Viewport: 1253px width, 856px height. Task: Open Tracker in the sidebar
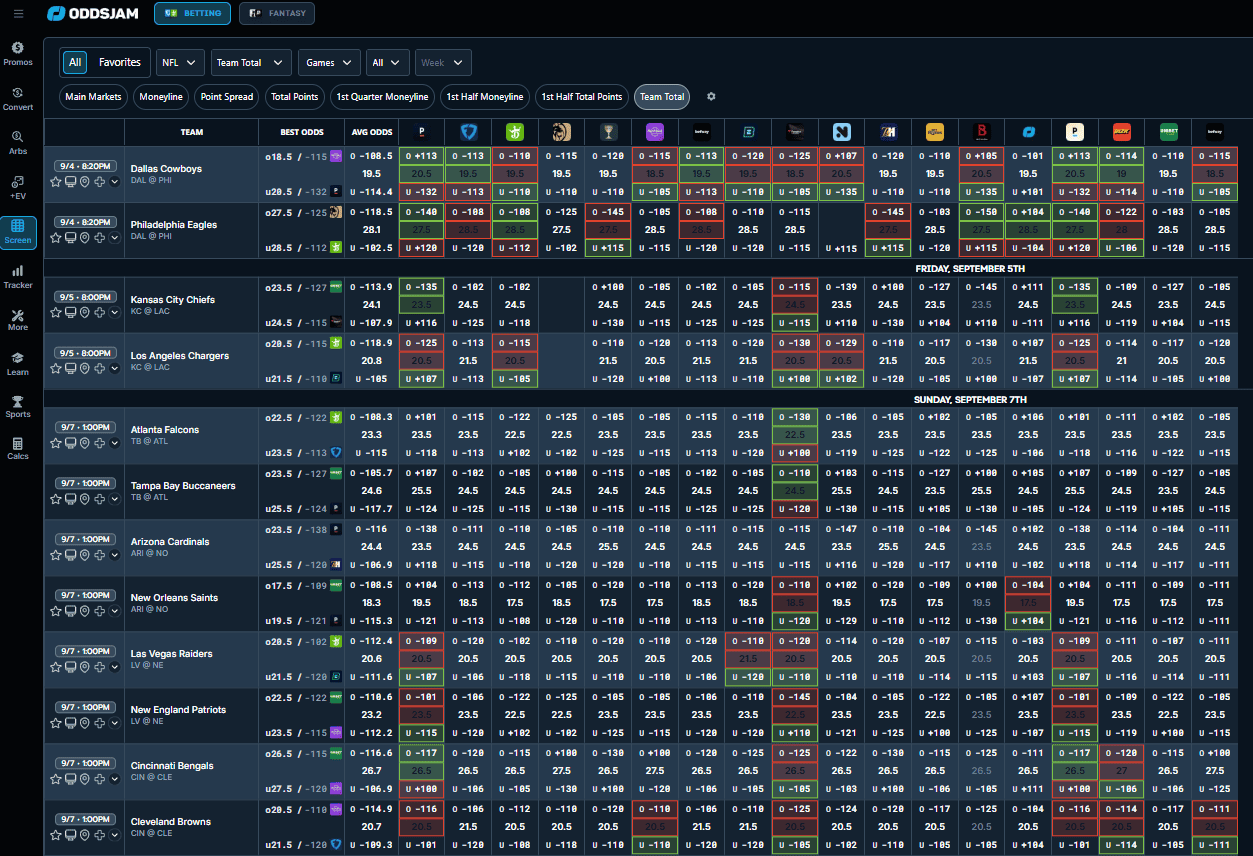(18, 276)
